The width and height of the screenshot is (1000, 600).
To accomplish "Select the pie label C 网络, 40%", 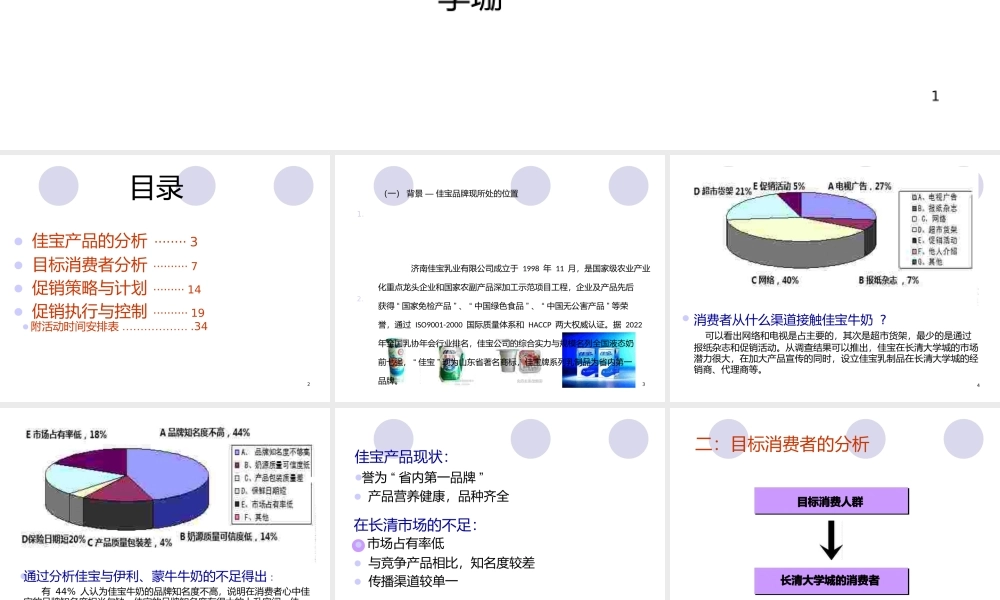I will click(x=774, y=280).
